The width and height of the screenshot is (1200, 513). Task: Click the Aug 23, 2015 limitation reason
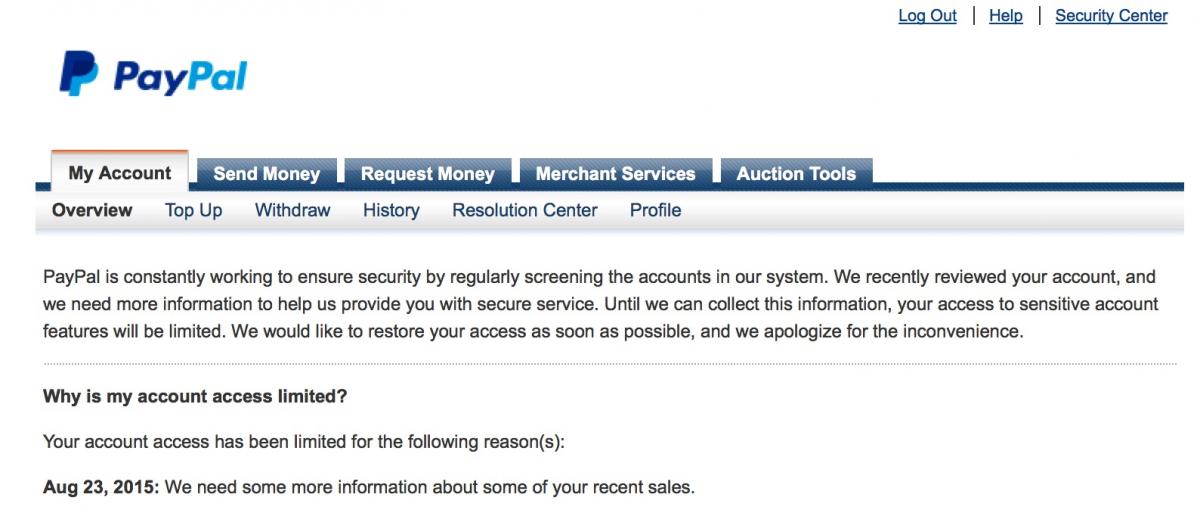pyautogui.click(x=369, y=488)
